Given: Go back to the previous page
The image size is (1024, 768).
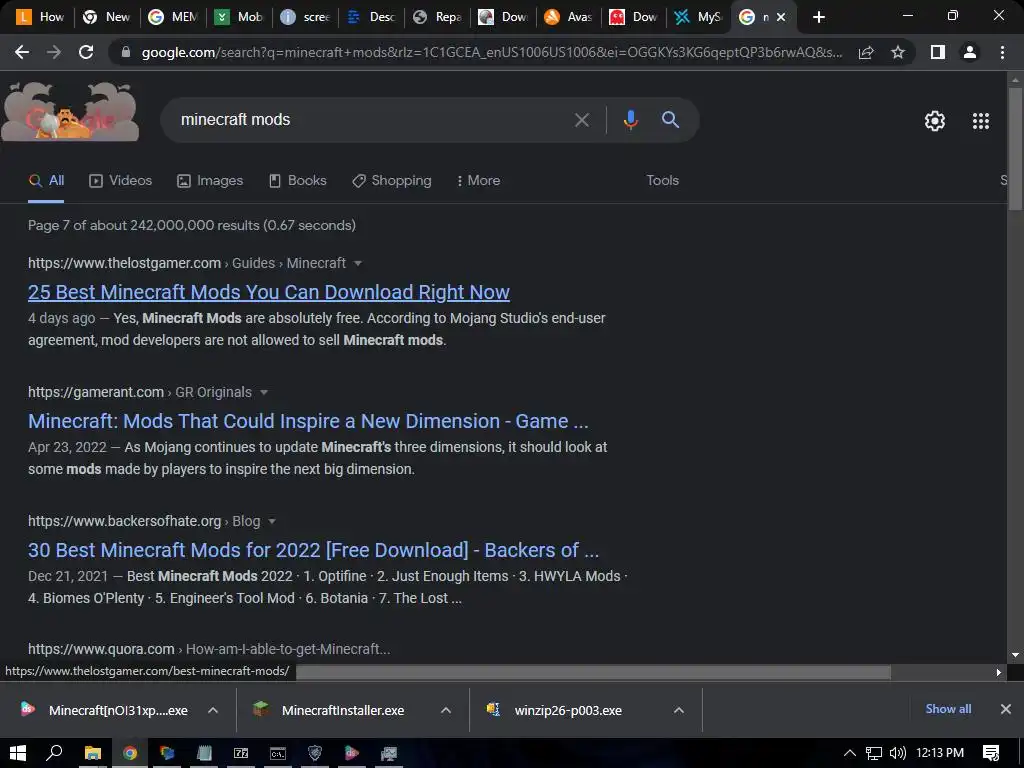Looking at the screenshot, I should pos(22,52).
